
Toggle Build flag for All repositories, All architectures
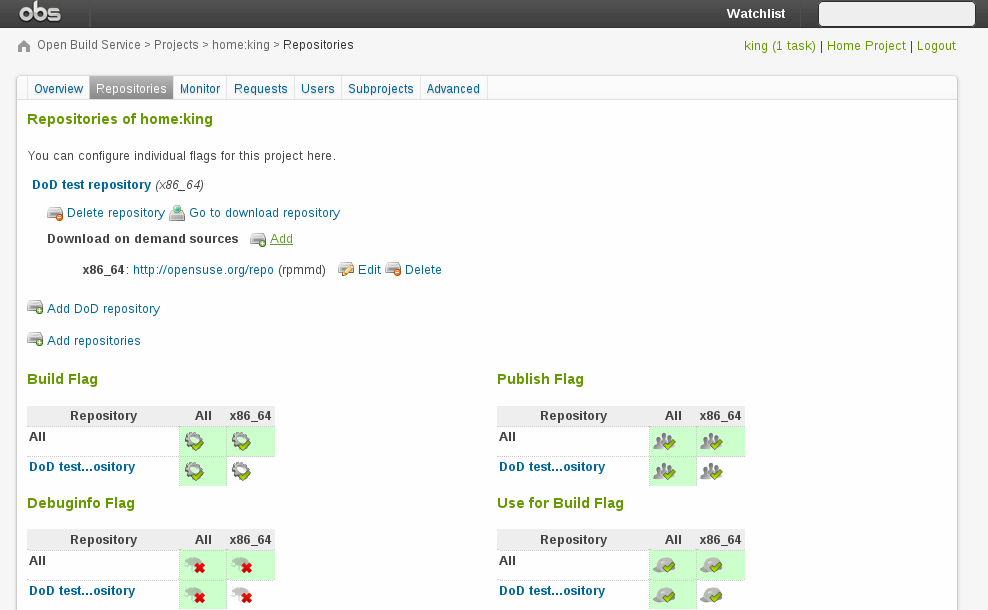[194, 441]
